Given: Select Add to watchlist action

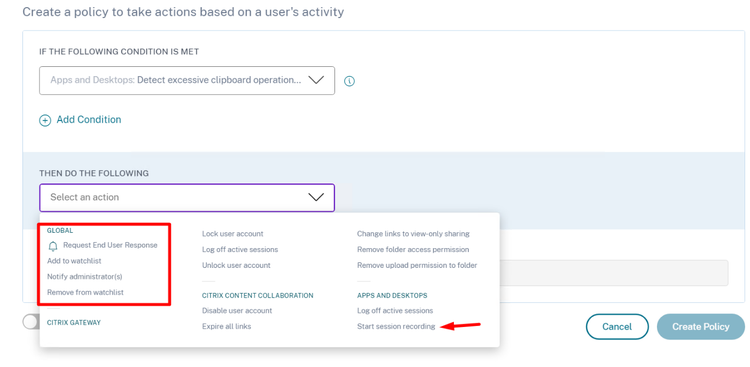Looking at the screenshot, I should coord(74,261).
